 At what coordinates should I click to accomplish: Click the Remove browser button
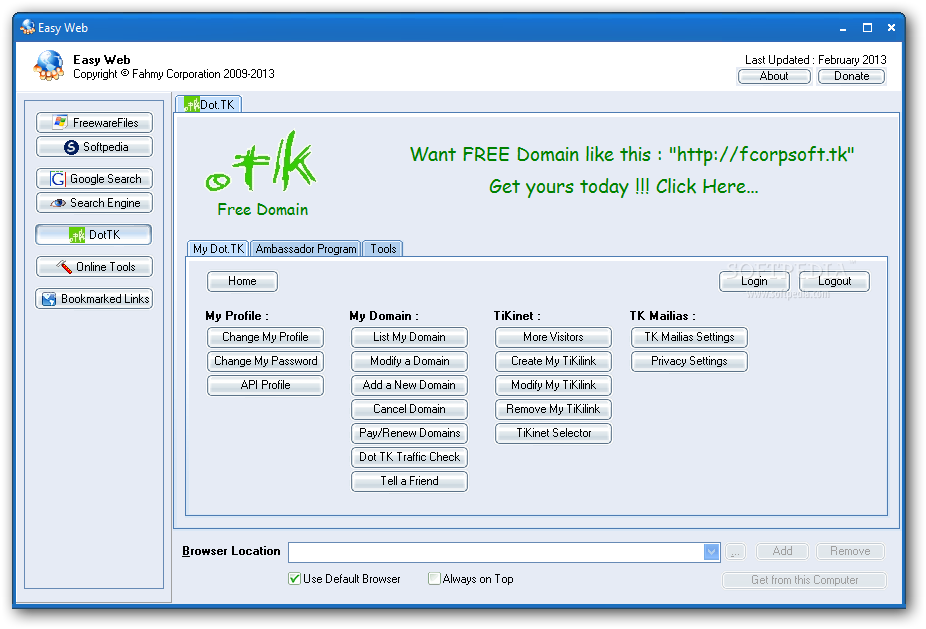click(850, 552)
